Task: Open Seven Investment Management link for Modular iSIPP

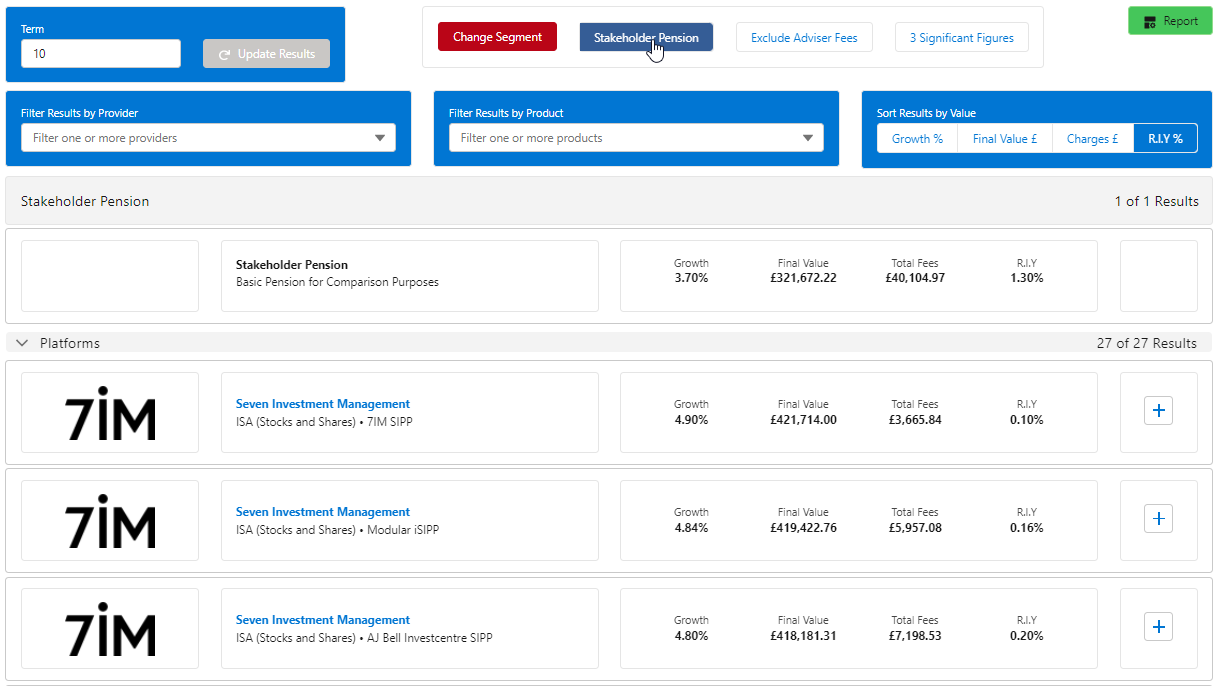Action: pyautogui.click(x=323, y=512)
